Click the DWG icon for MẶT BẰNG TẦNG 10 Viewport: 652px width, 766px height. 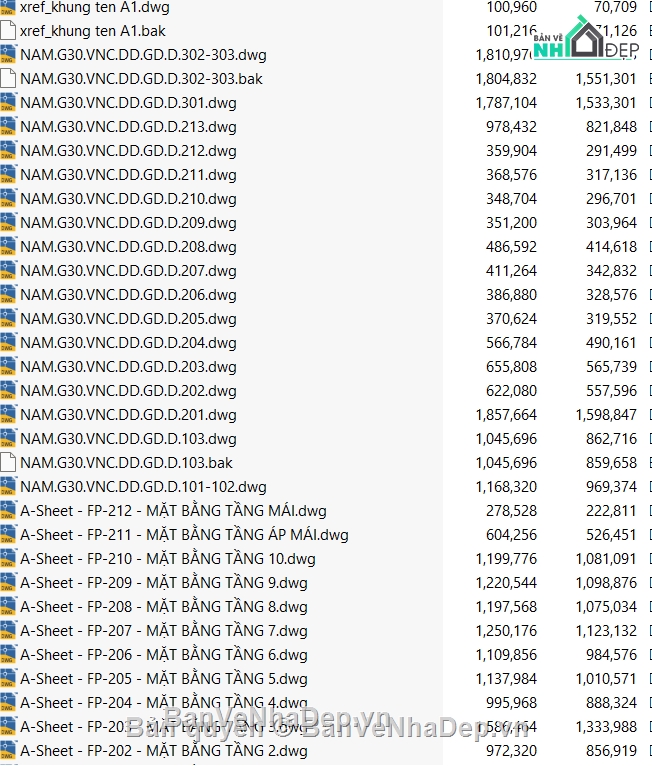click(8, 558)
